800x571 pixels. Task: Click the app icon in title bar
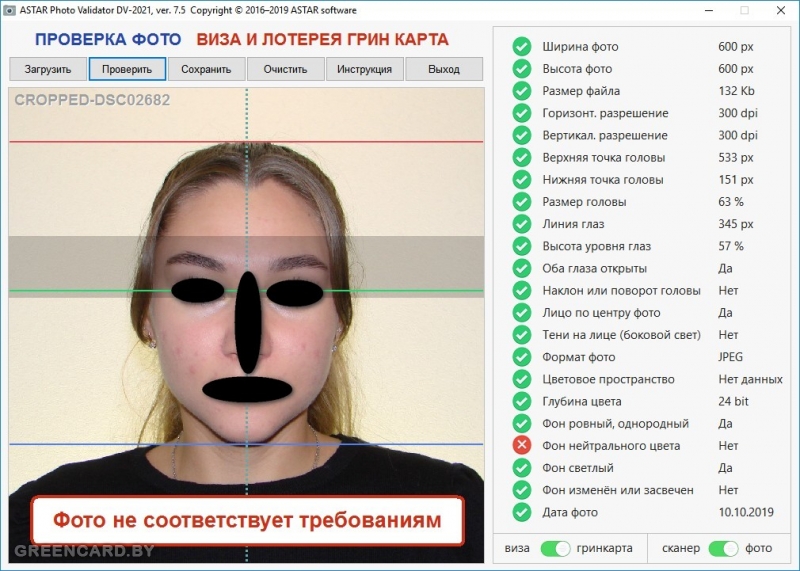pos(9,10)
